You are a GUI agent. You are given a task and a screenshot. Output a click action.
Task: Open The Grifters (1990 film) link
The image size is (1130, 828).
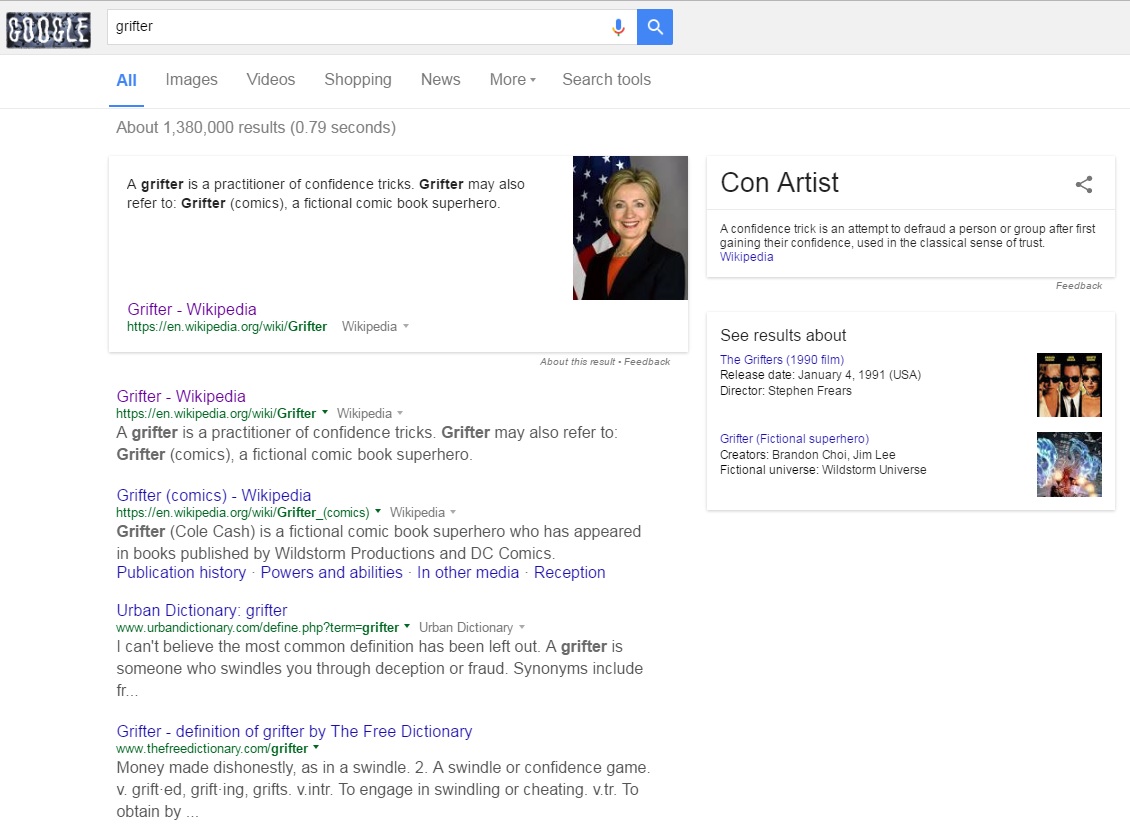pos(782,360)
